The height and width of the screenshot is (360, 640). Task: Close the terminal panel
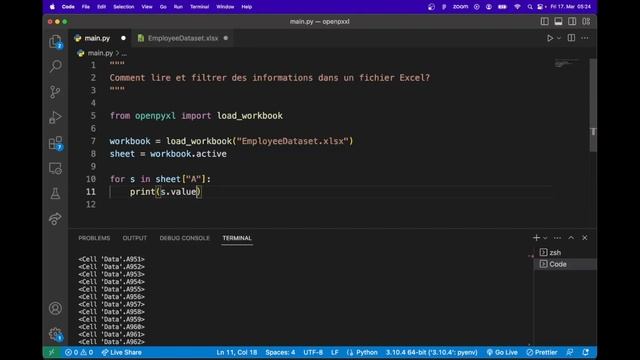(x=584, y=238)
